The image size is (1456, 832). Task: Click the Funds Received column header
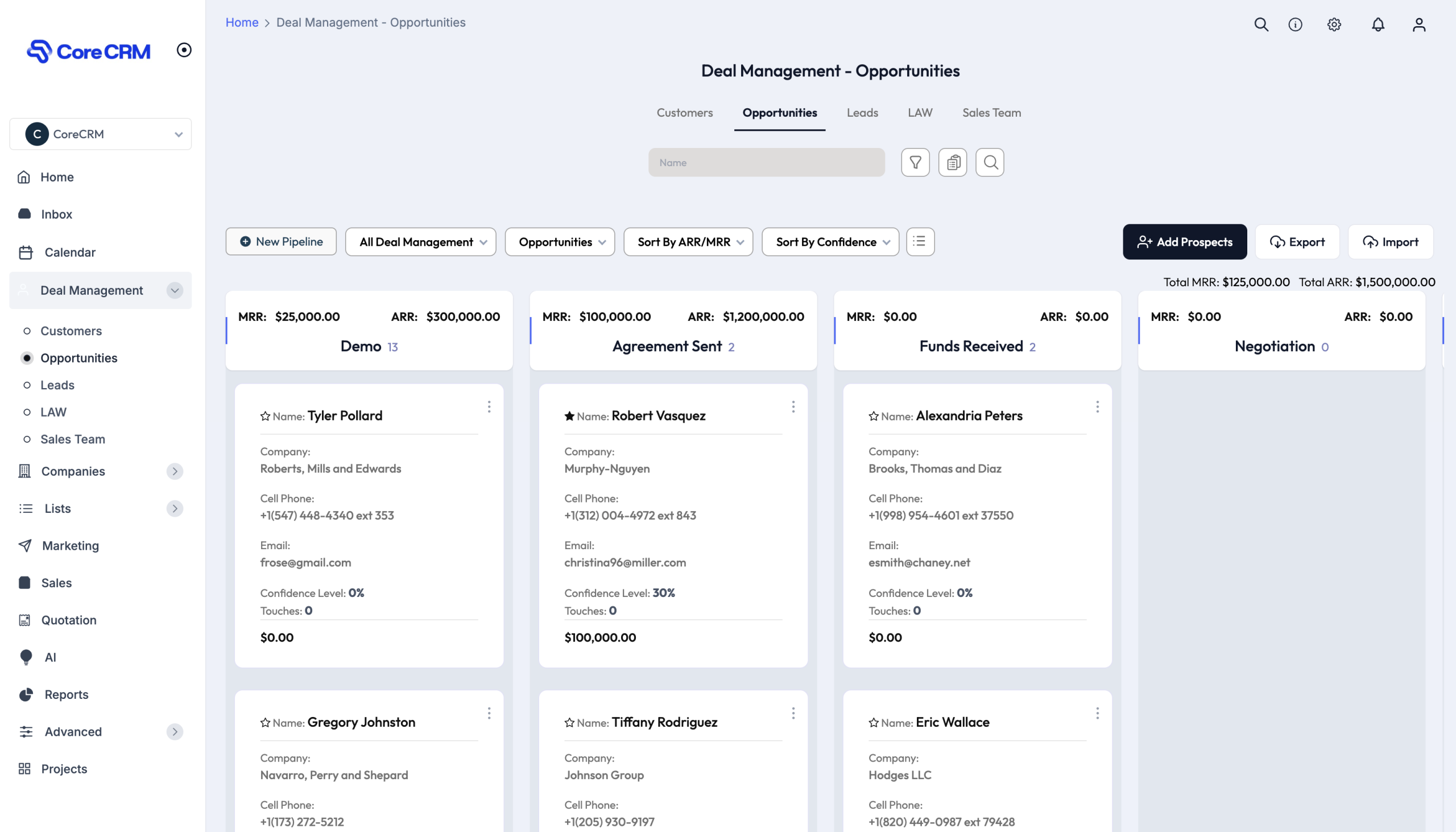tap(978, 331)
